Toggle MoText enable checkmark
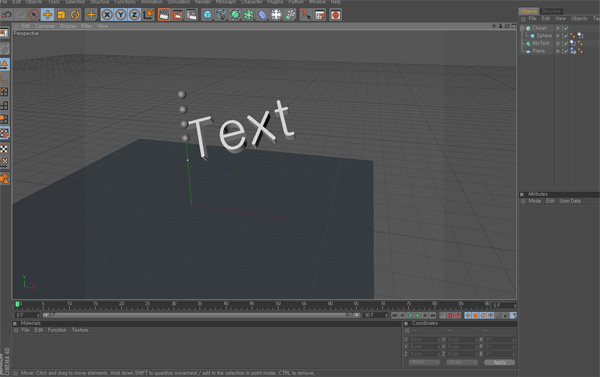The width and height of the screenshot is (600, 377). pos(566,43)
